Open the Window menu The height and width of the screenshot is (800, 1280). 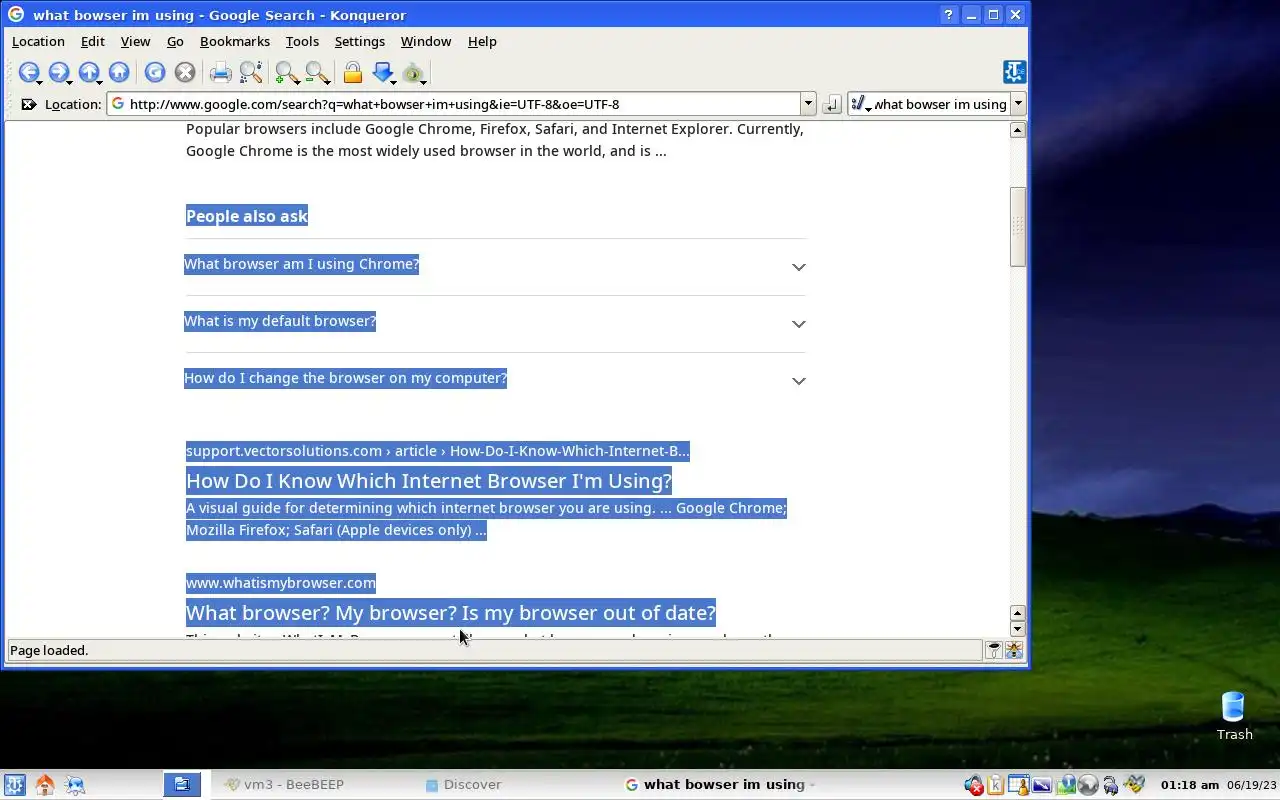426,41
